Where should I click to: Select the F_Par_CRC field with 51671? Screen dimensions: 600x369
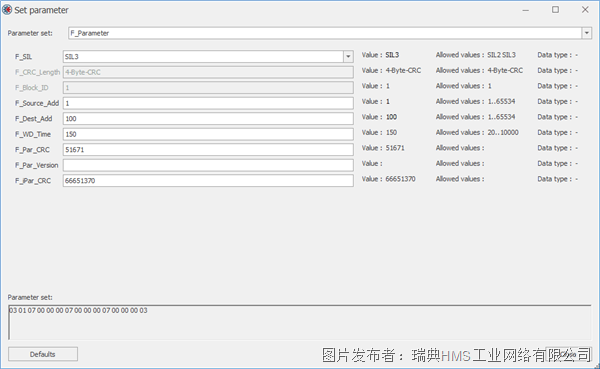[x=208, y=150]
